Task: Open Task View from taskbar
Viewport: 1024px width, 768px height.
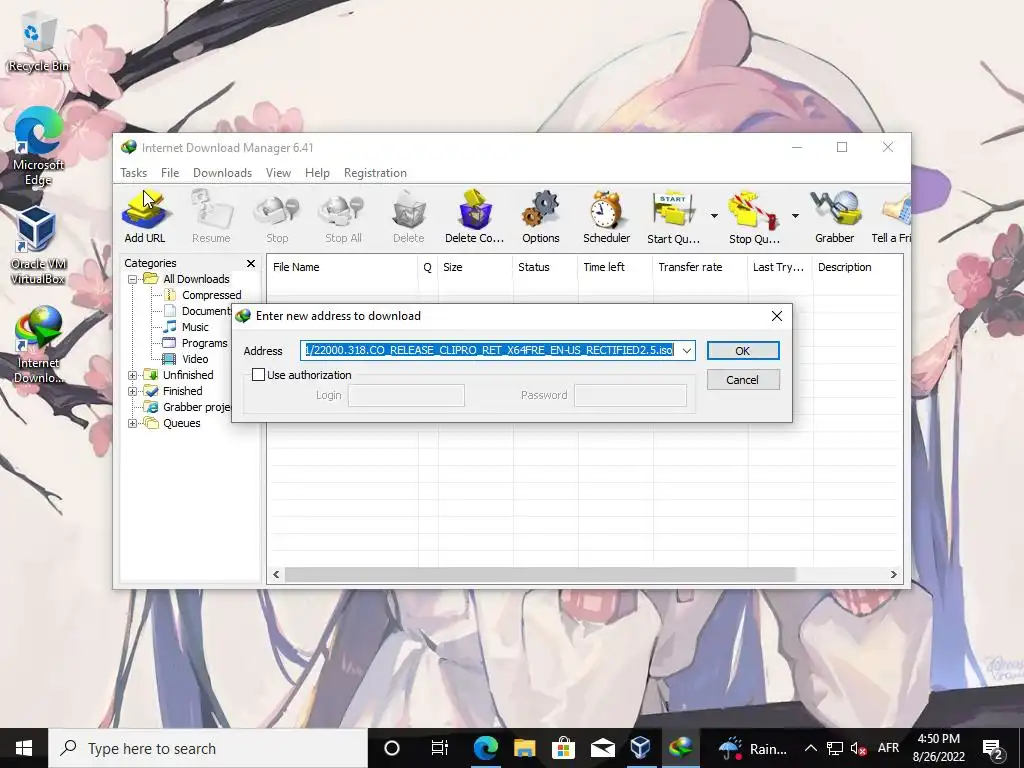Action: click(440, 748)
